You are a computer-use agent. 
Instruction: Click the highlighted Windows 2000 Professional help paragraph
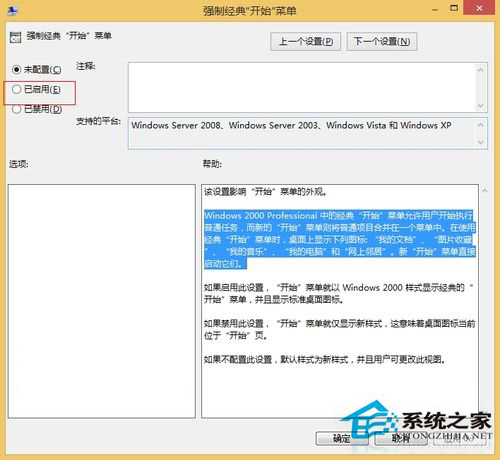point(339,239)
